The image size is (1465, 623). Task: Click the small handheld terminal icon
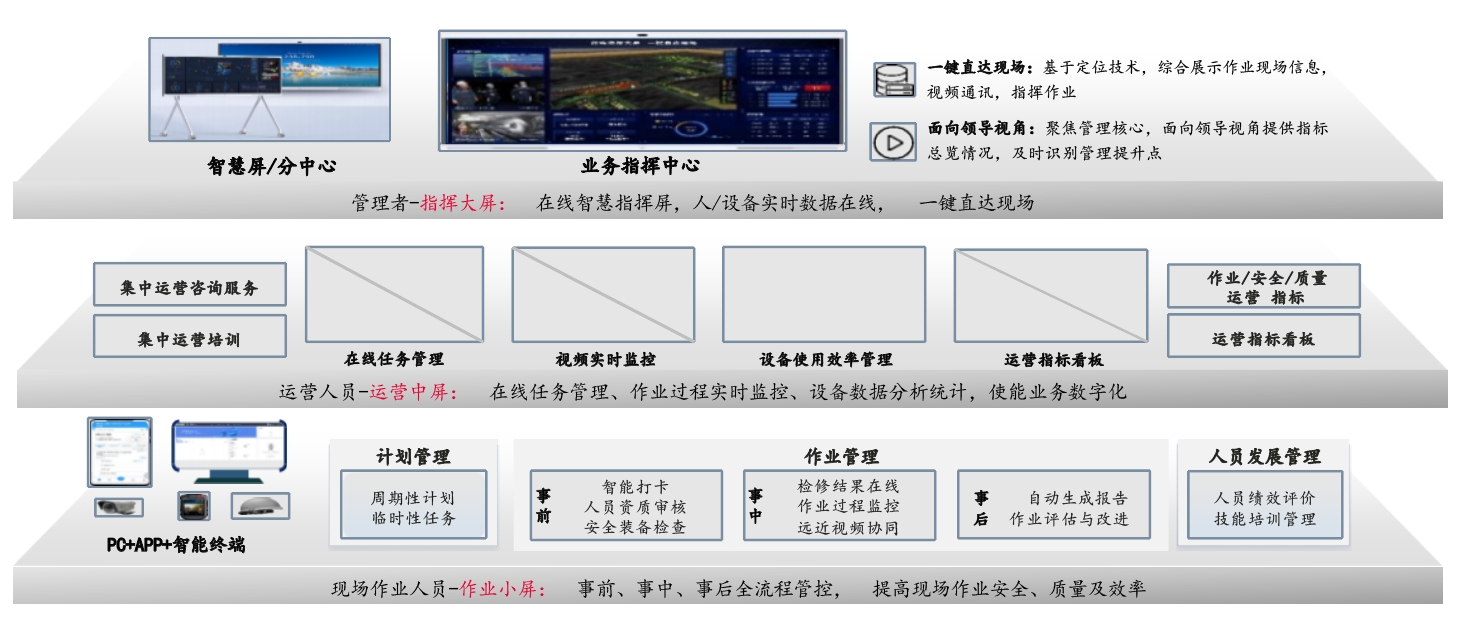pos(193,506)
